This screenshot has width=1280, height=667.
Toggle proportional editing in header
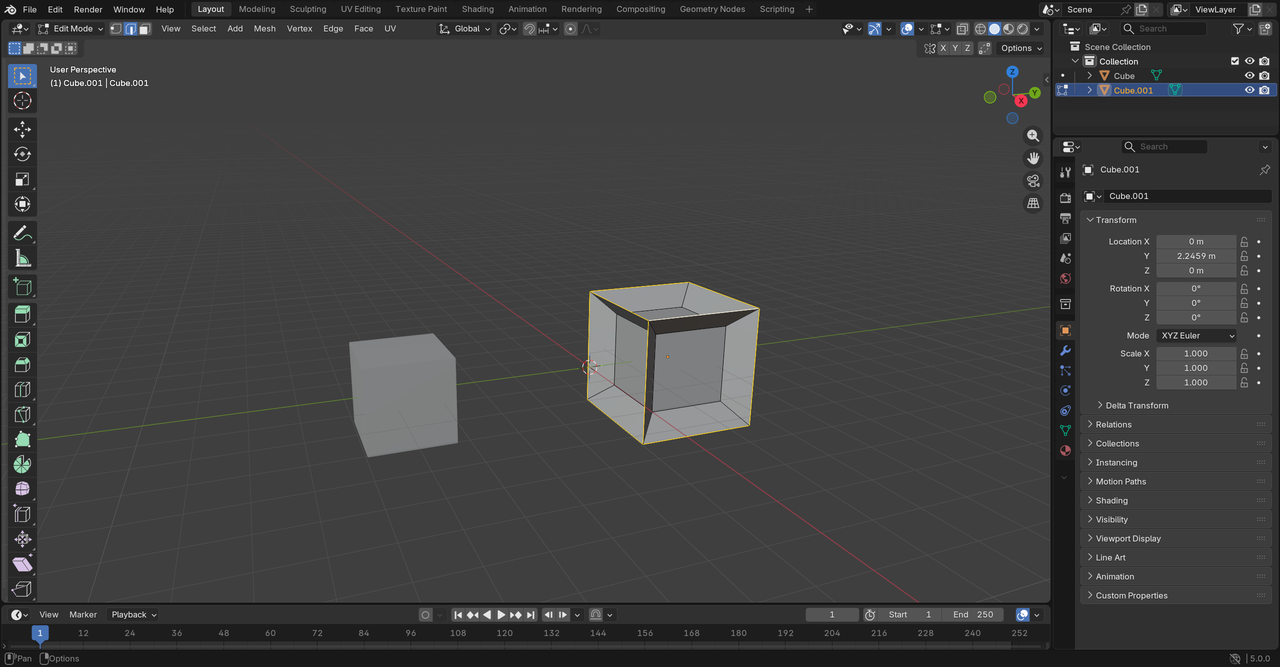(571, 29)
